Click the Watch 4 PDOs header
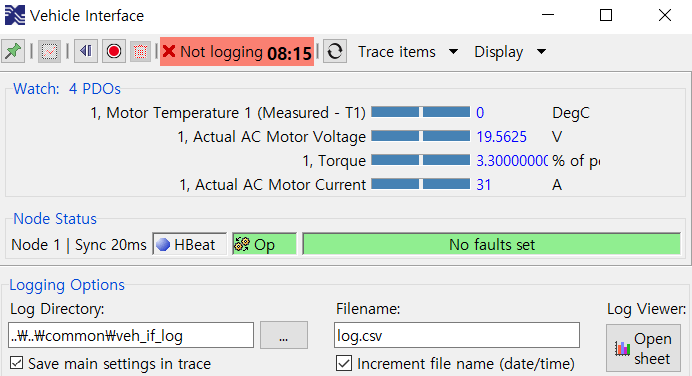692x376 pixels. [67, 89]
